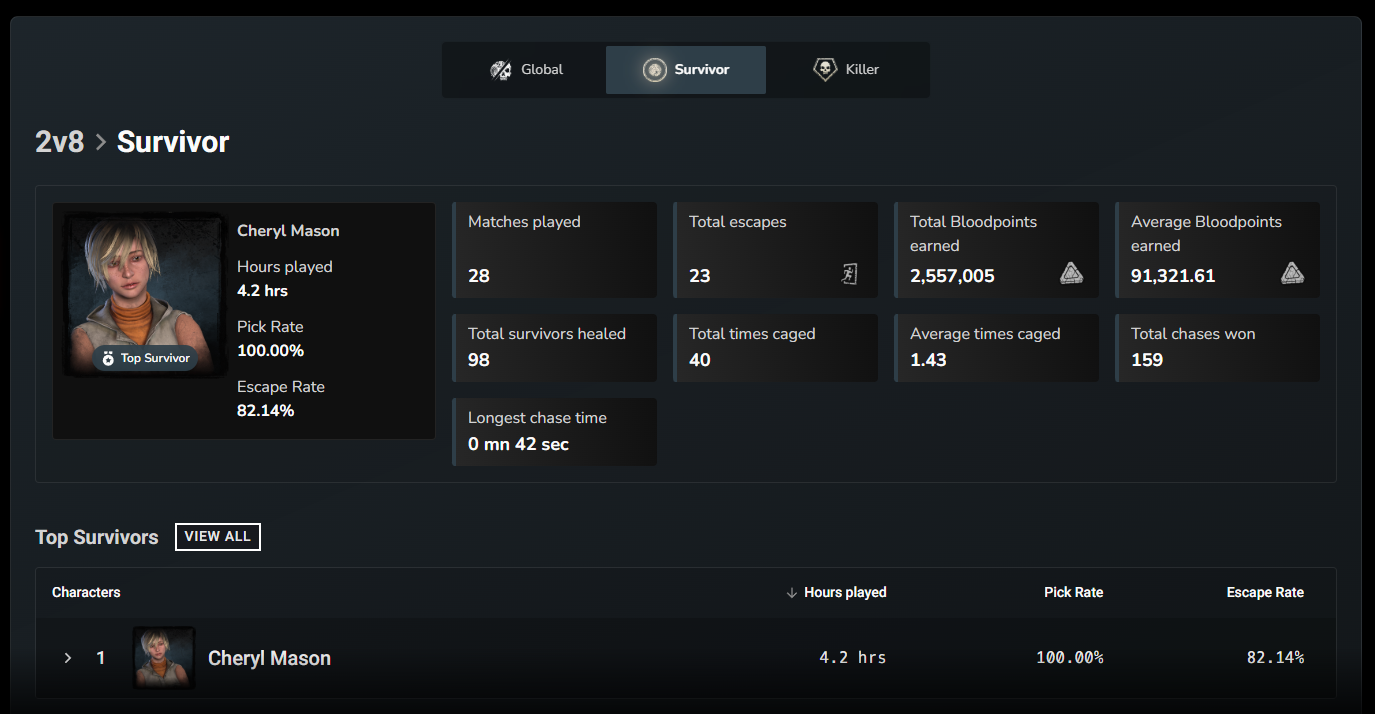The image size is (1375, 714).
Task: Click the breadcrumb chevron separator
Action: click(x=100, y=142)
